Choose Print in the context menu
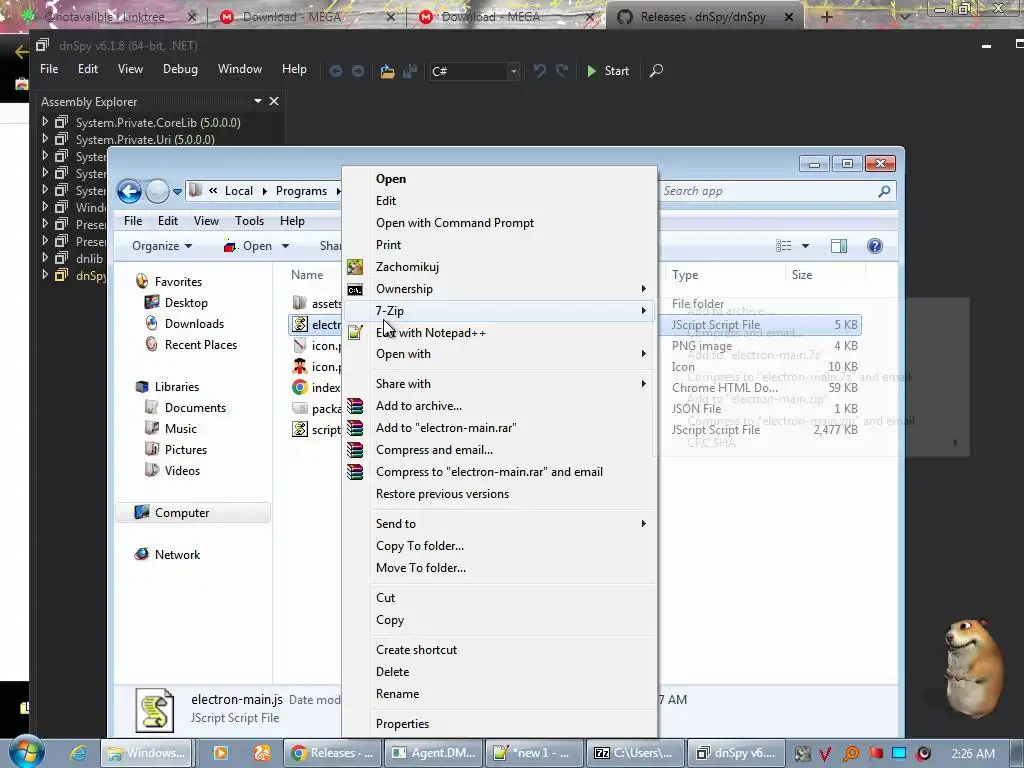Image resolution: width=1024 pixels, height=768 pixels. tap(500, 245)
